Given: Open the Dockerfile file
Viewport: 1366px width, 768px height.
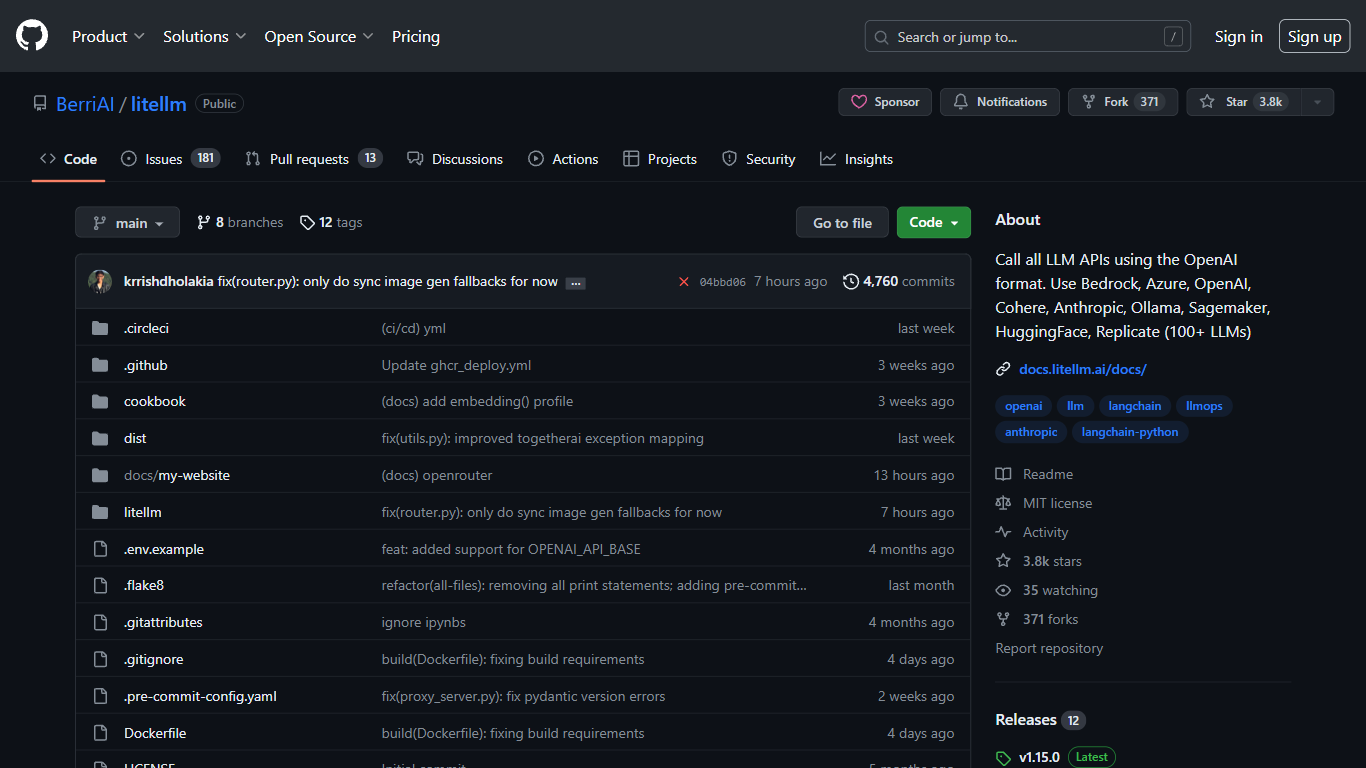Looking at the screenshot, I should point(155,733).
